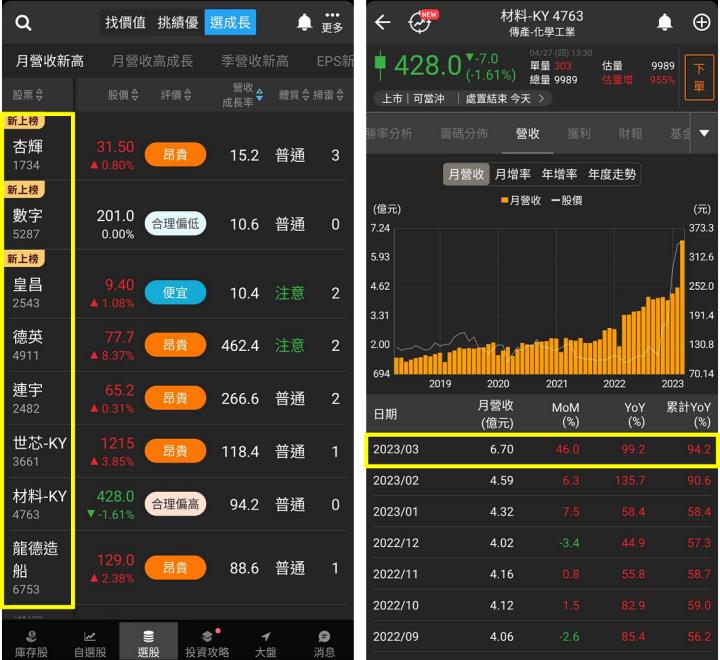The width and height of the screenshot is (720, 660).
Task: Open the 更多 three-dots menu
Action: [332, 22]
